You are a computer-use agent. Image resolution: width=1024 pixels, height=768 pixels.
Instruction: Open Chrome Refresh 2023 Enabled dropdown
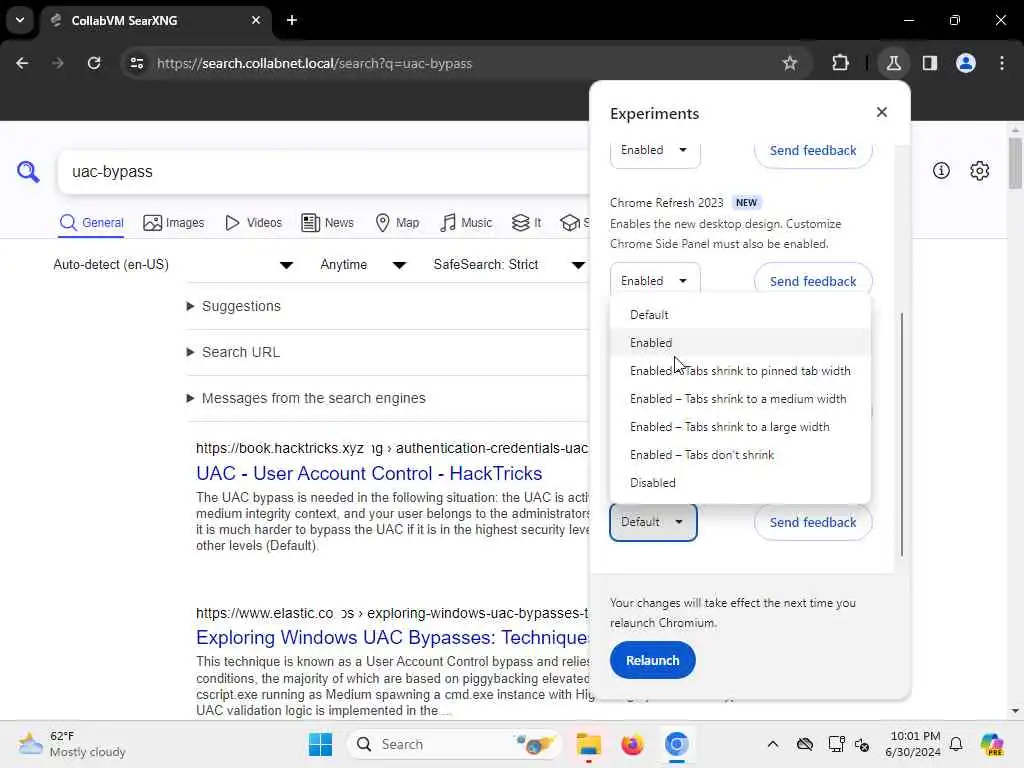pyautogui.click(x=655, y=280)
